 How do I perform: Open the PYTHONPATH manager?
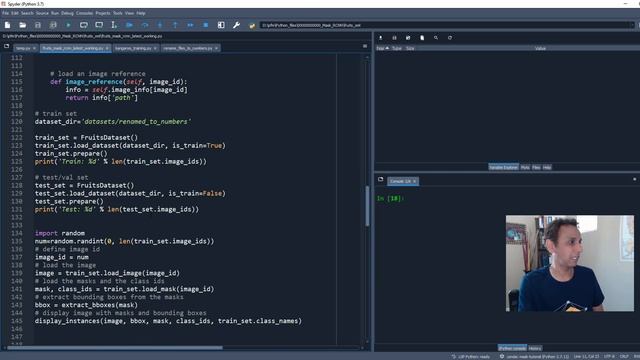click(x=252, y=25)
